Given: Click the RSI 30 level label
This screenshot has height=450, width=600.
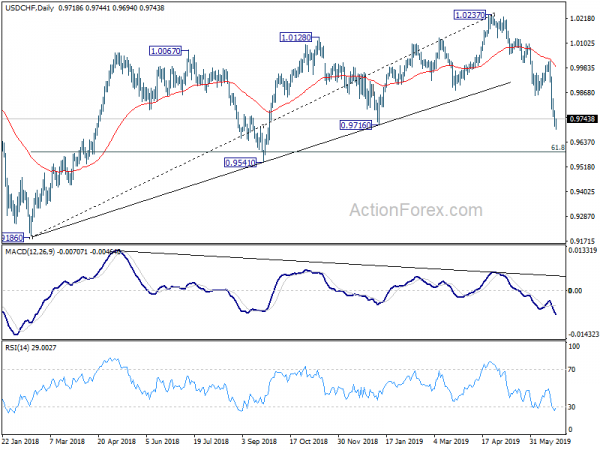Looking at the screenshot, I should pos(571,407).
